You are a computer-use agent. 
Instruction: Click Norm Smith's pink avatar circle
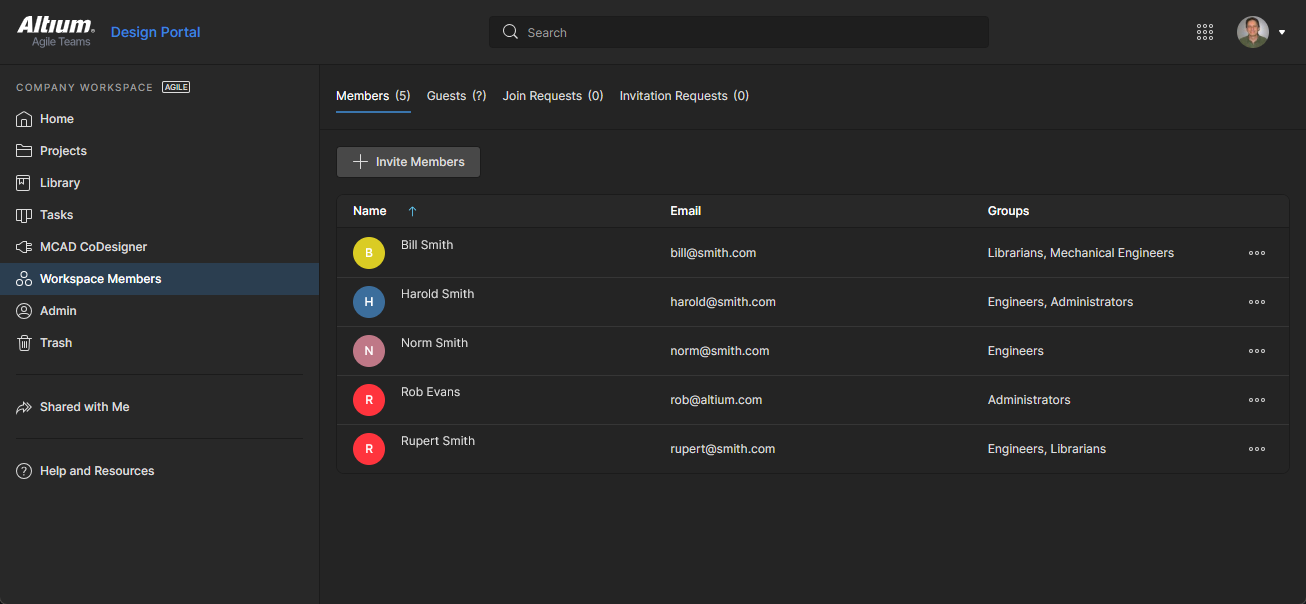tap(369, 351)
